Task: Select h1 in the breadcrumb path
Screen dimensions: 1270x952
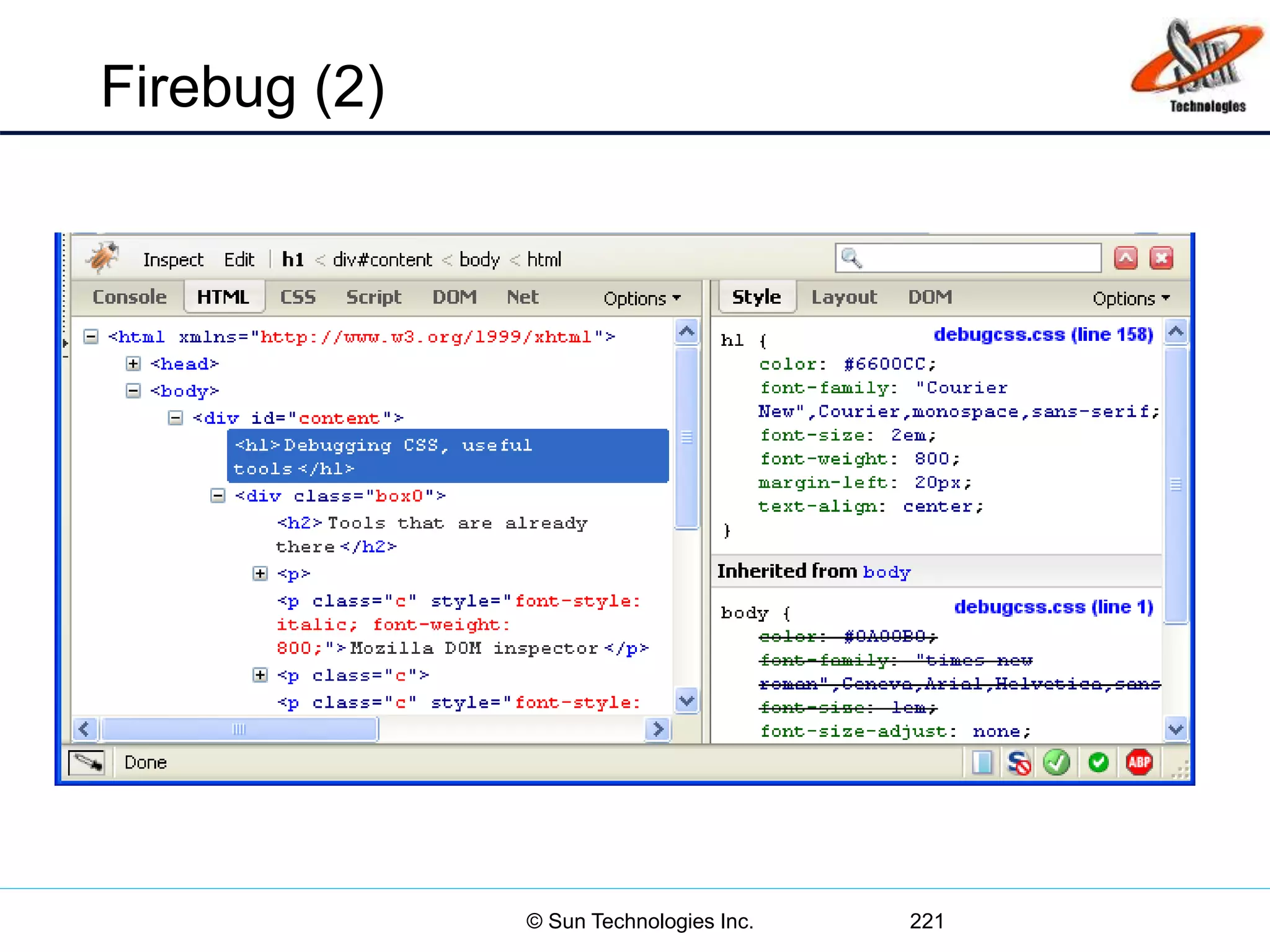Action: pos(293,260)
